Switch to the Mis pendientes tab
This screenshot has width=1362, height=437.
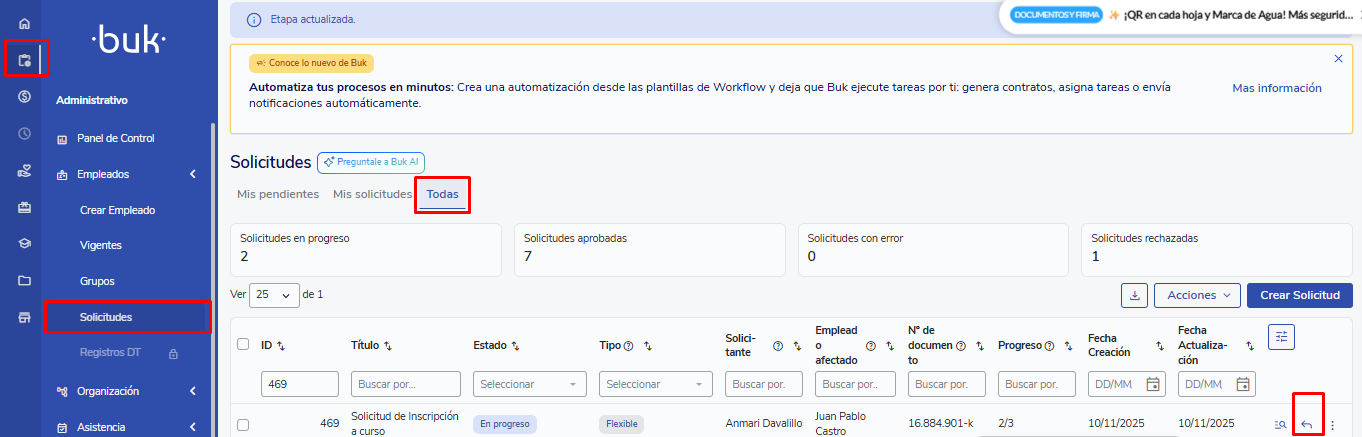coord(278,194)
